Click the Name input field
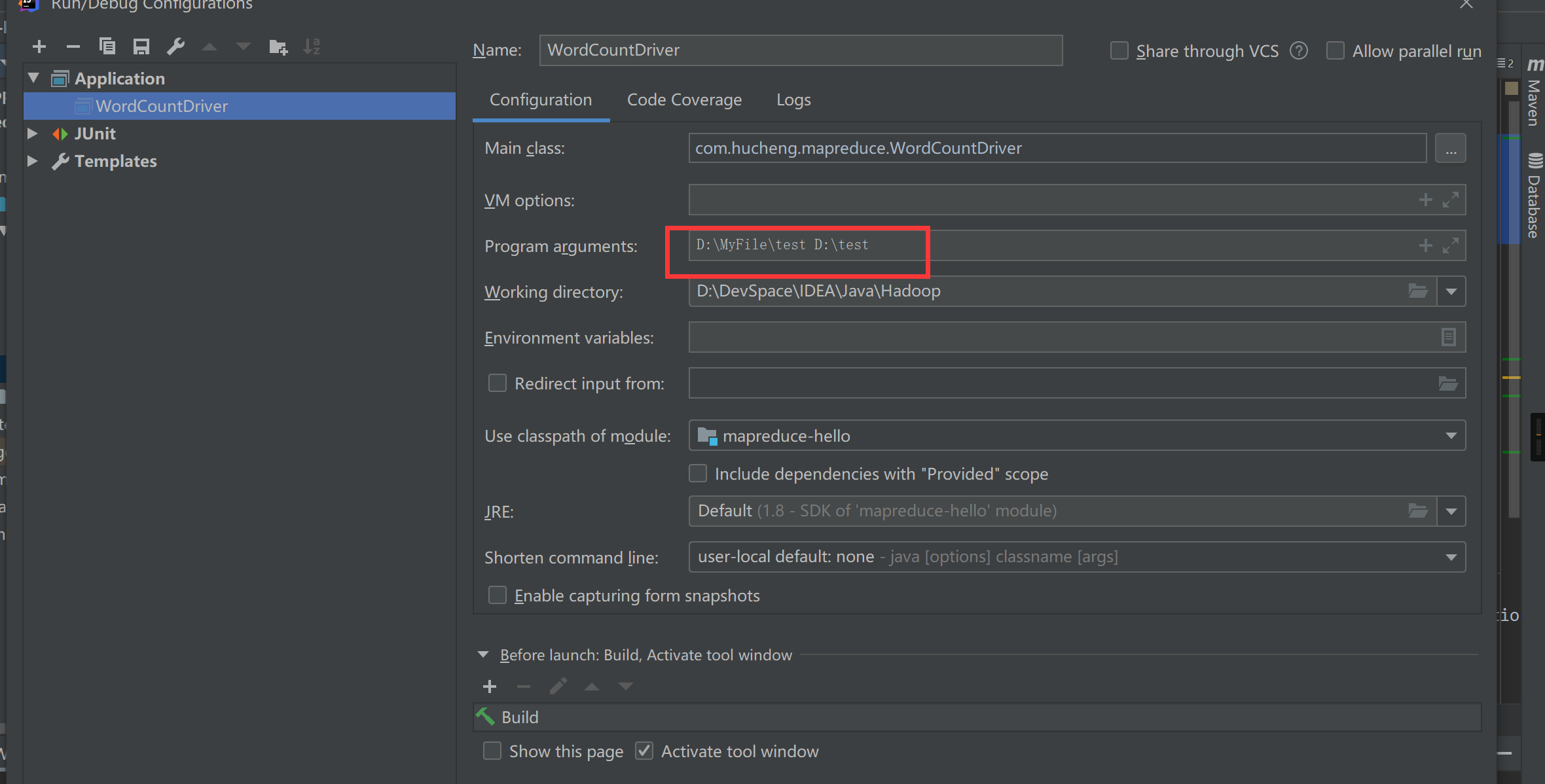 point(801,50)
